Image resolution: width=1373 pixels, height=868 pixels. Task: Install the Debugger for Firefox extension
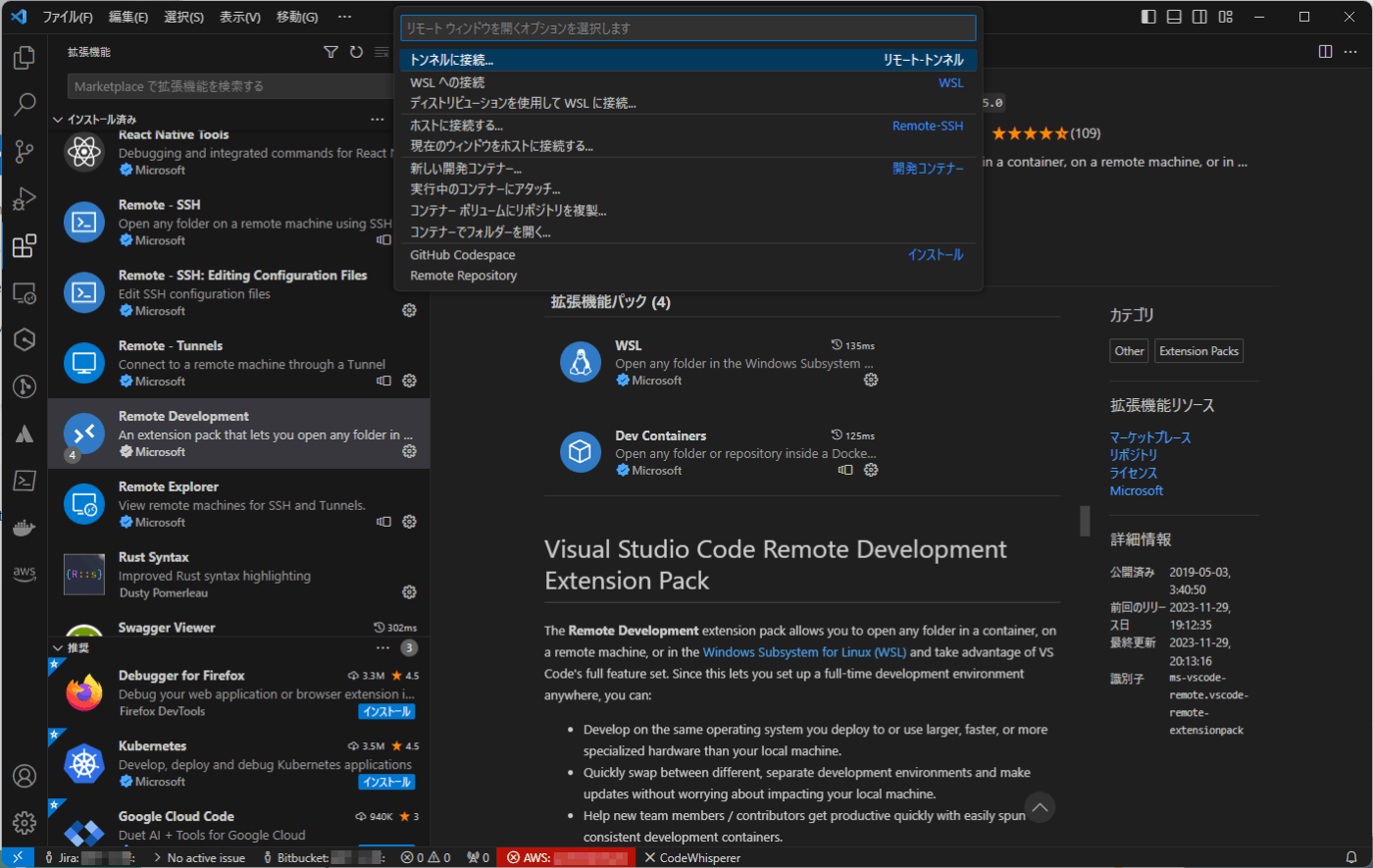pyautogui.click(x=386, y=711)
